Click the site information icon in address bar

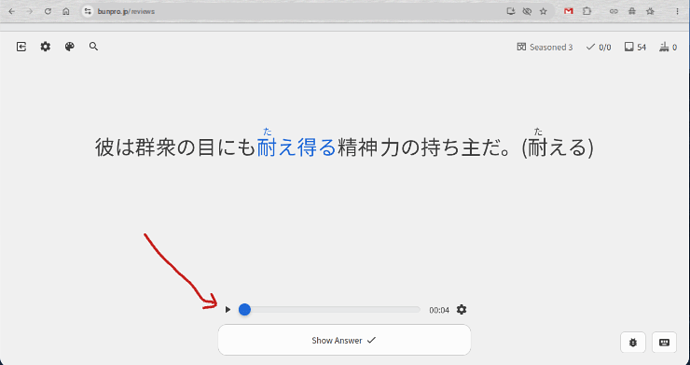click(x=88, y=11)
